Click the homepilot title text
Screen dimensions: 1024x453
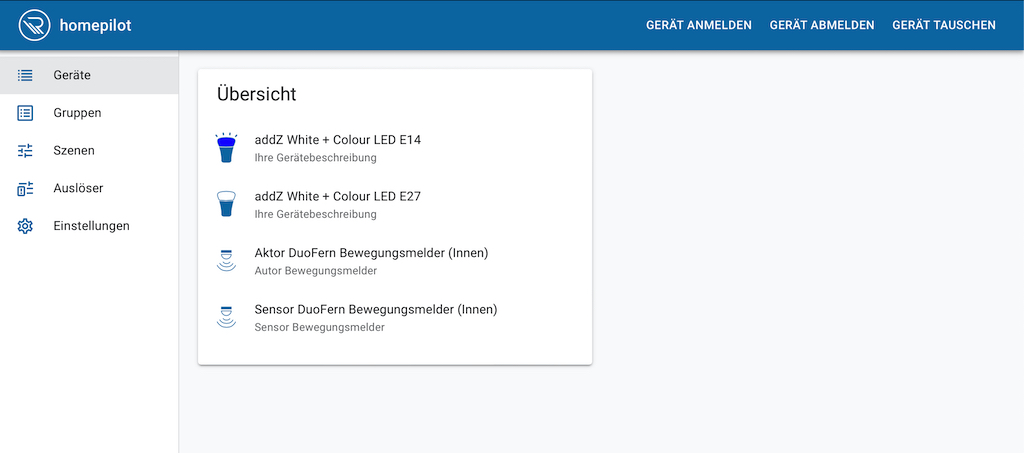95,25
